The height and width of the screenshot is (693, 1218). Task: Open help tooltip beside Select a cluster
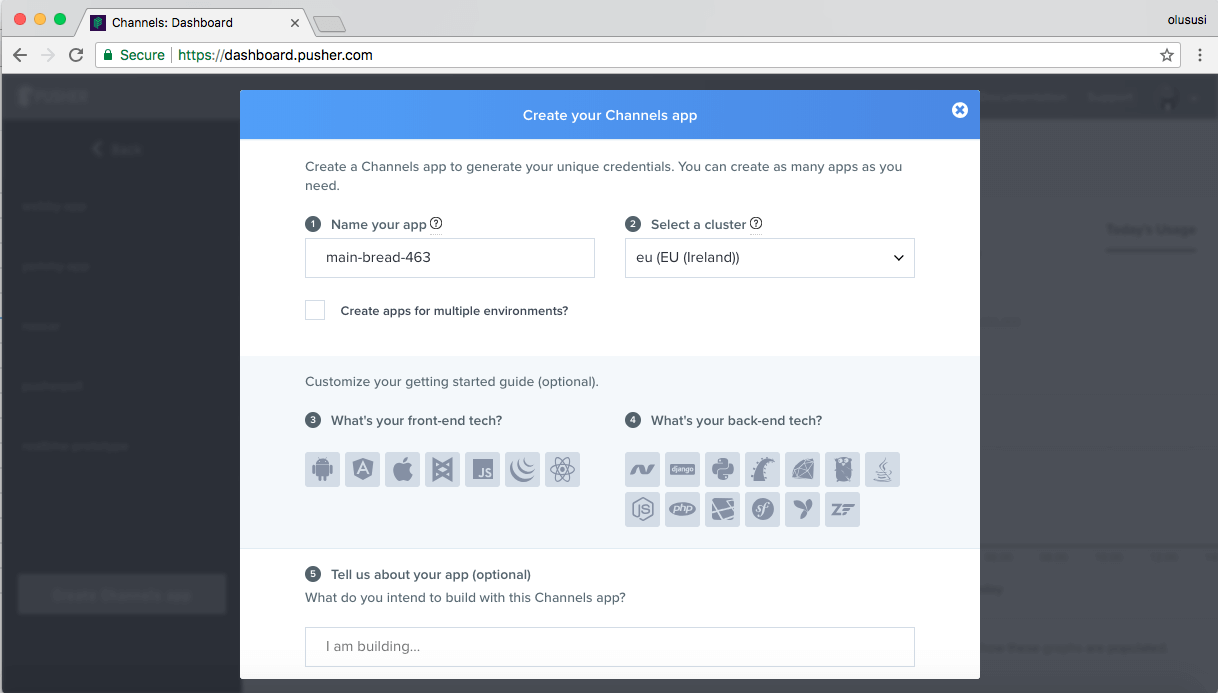756,224
